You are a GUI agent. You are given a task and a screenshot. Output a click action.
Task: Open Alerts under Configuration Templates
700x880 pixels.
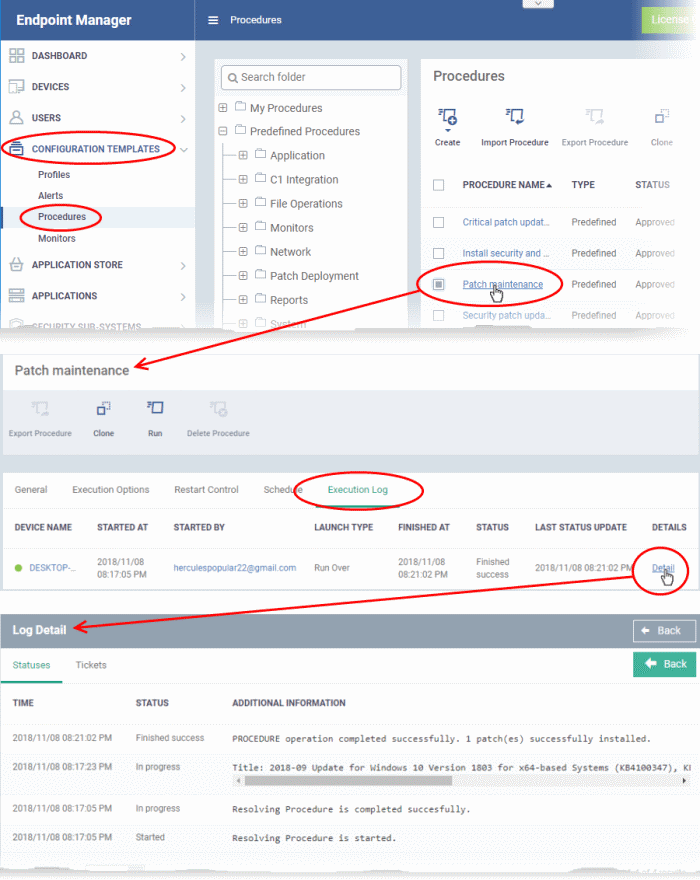tap(51, 195)
